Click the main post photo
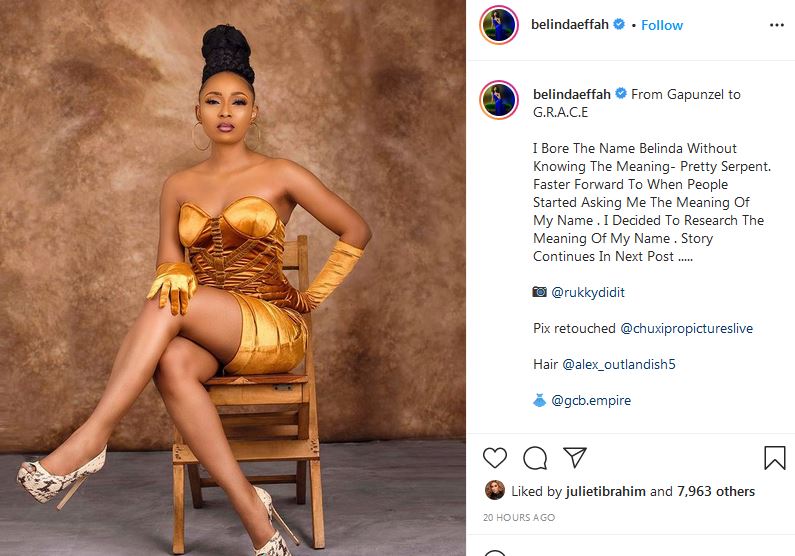This screenshot has width=795, height=556. (x=233, y=278)
